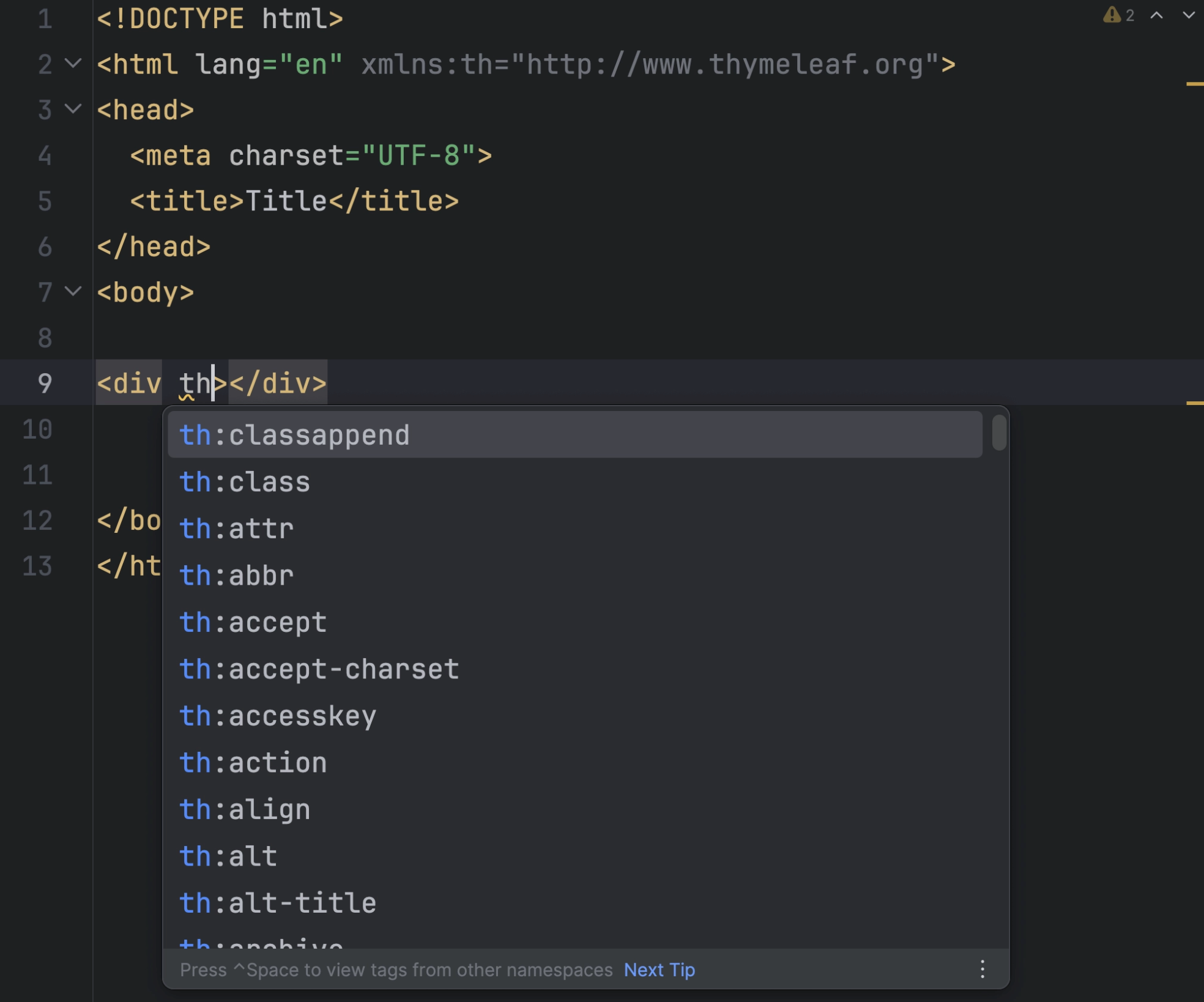The width and height of the screenshot is (1204, 1002).
Task: Click the completion popup scrollbar thumb
Action: (x=999, y=432)
